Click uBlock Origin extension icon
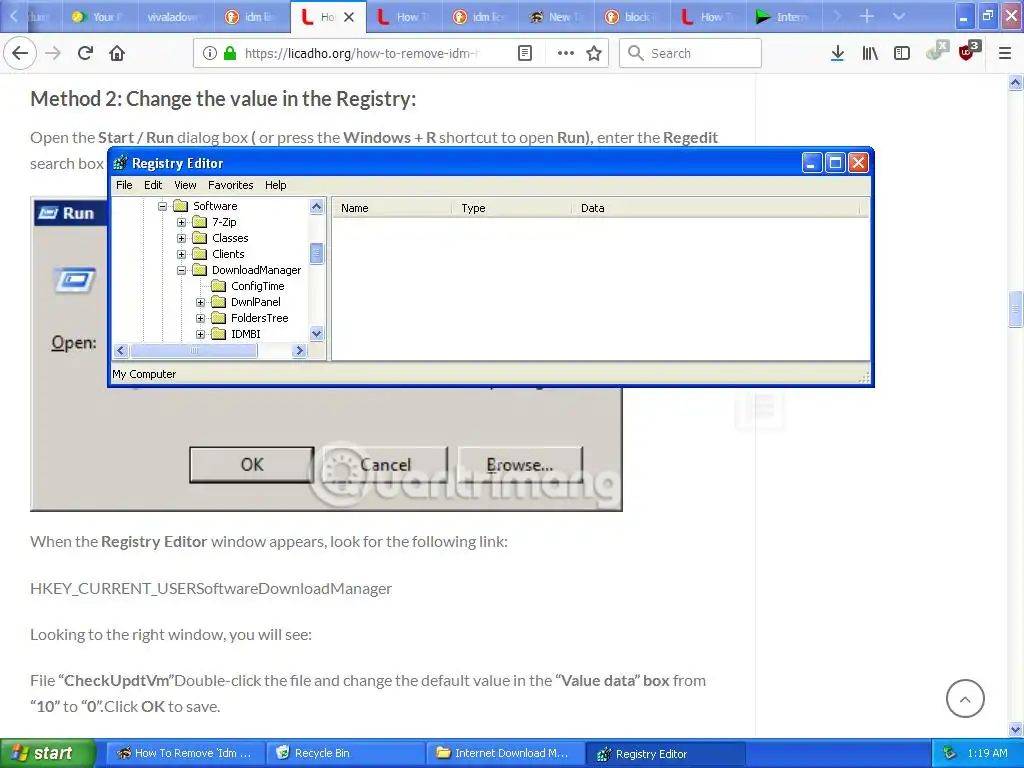 click(x=969, y=51)
